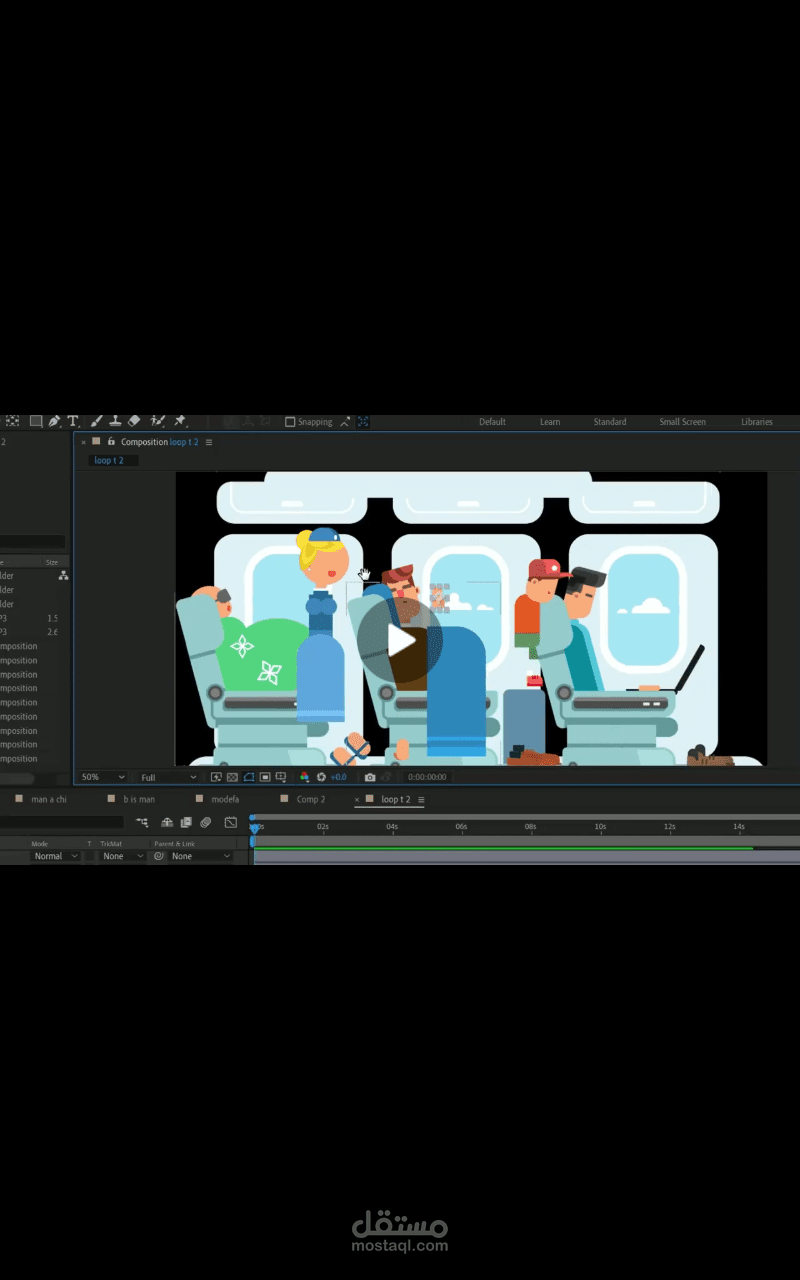Open grid and guide options icon
This screenshot has height=1280, width=800.
[281, 777]
